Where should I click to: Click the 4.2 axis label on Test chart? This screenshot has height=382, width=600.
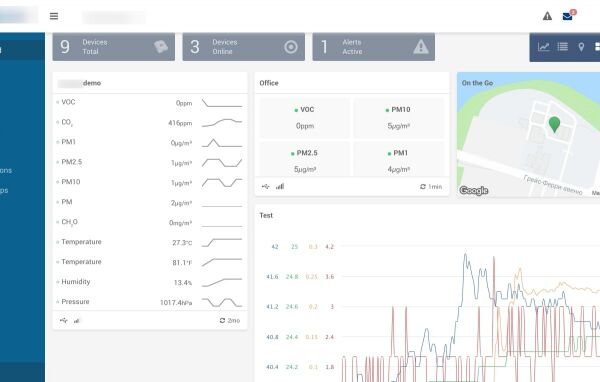(x=329, y=247)
